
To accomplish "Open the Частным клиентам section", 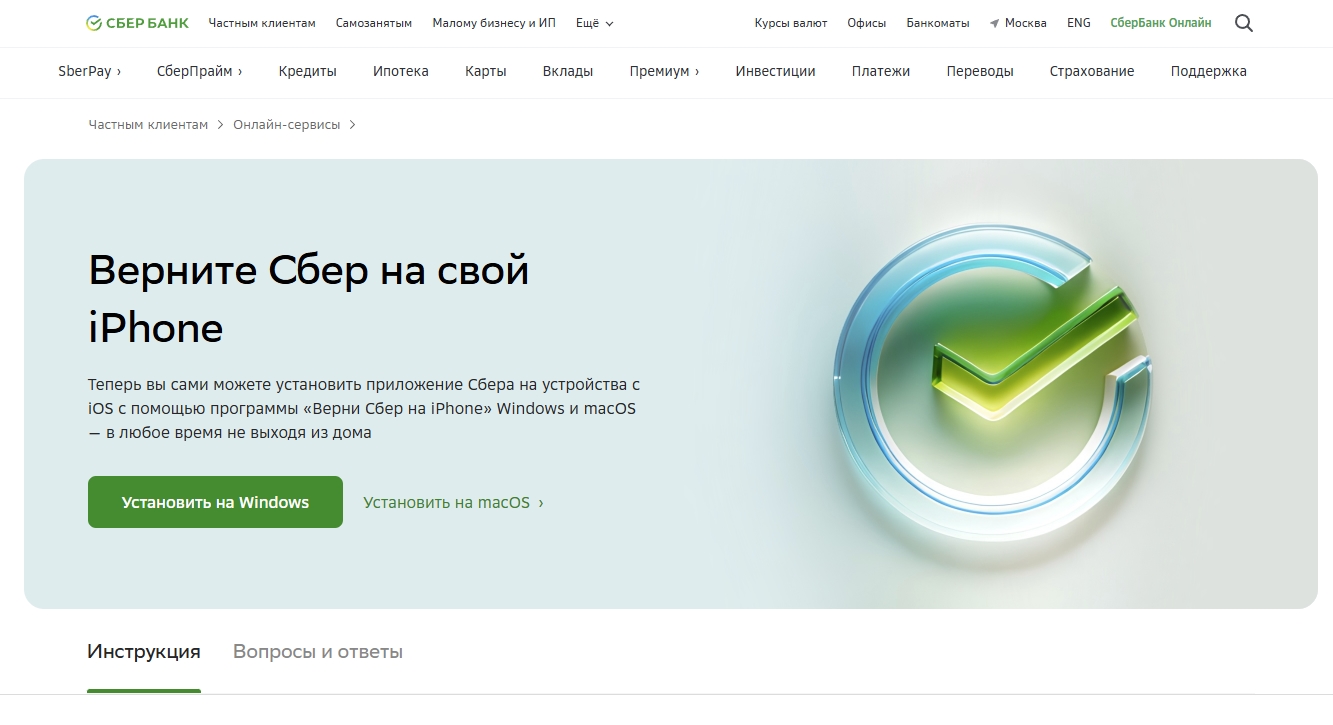I will (x=262, y=23).
